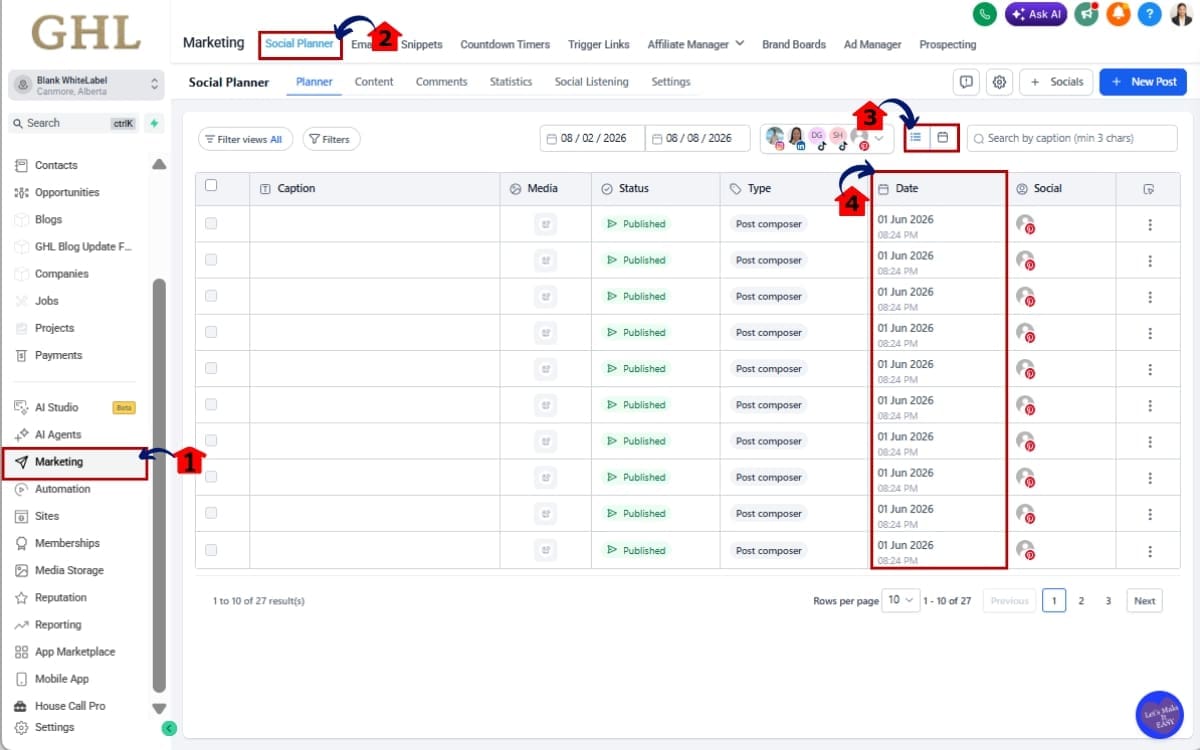Open the Social Planner tab
The height and width of the screenshot is (750, 1200).
tap(299, 44)
